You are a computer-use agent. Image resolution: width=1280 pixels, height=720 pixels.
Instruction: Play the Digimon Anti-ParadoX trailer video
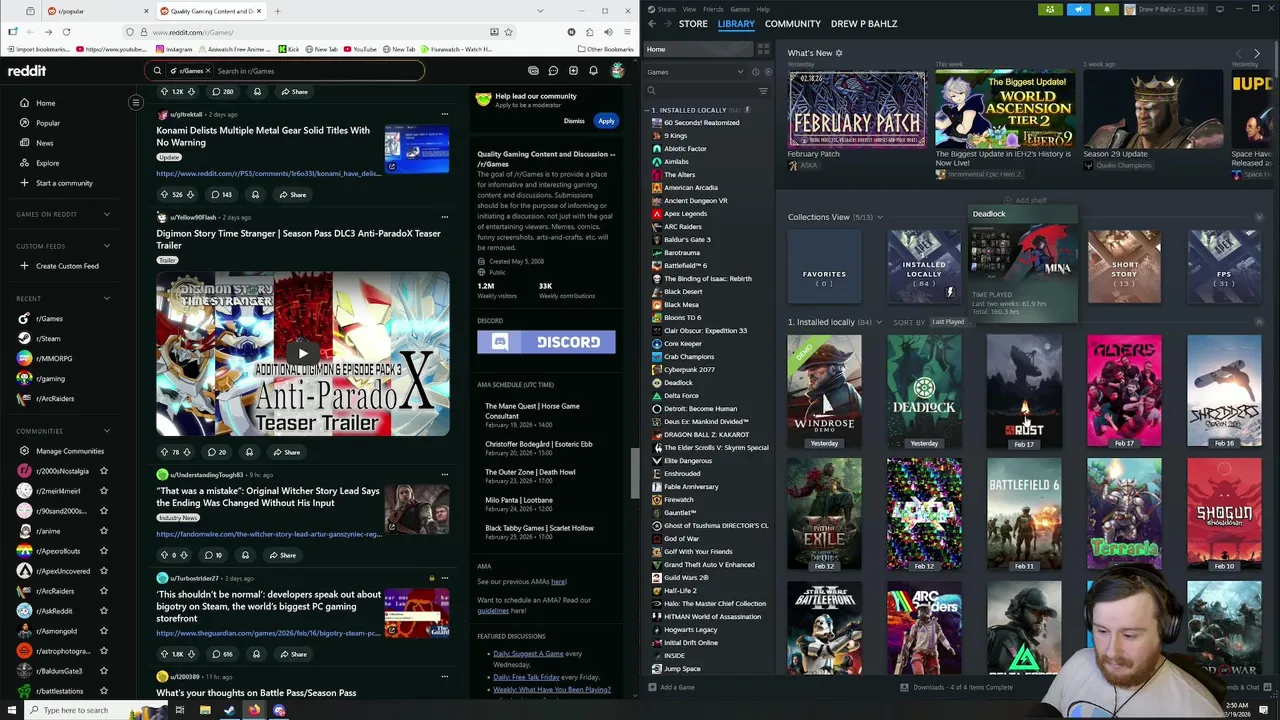click(x=303, y=352)
